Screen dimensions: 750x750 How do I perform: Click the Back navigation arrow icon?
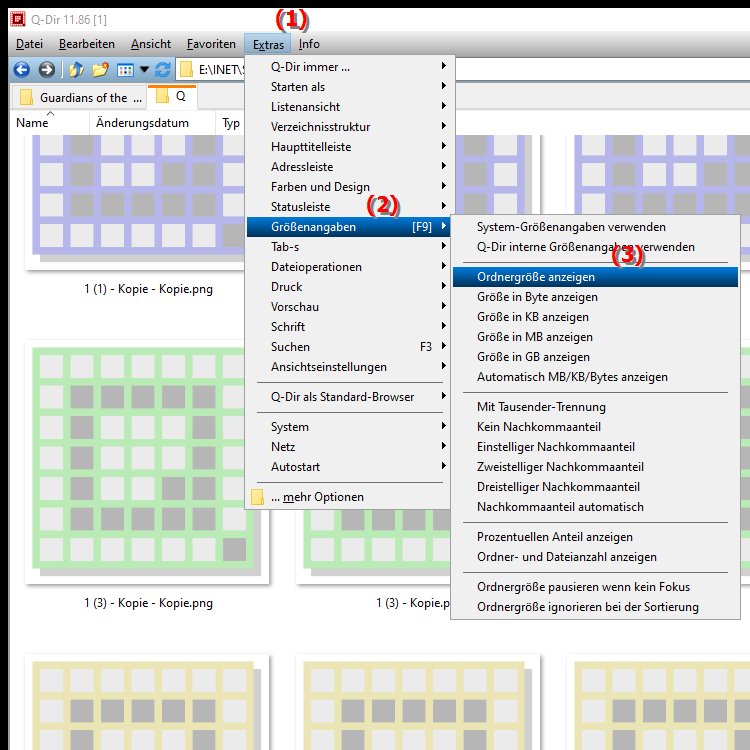[x=22, y=70]
